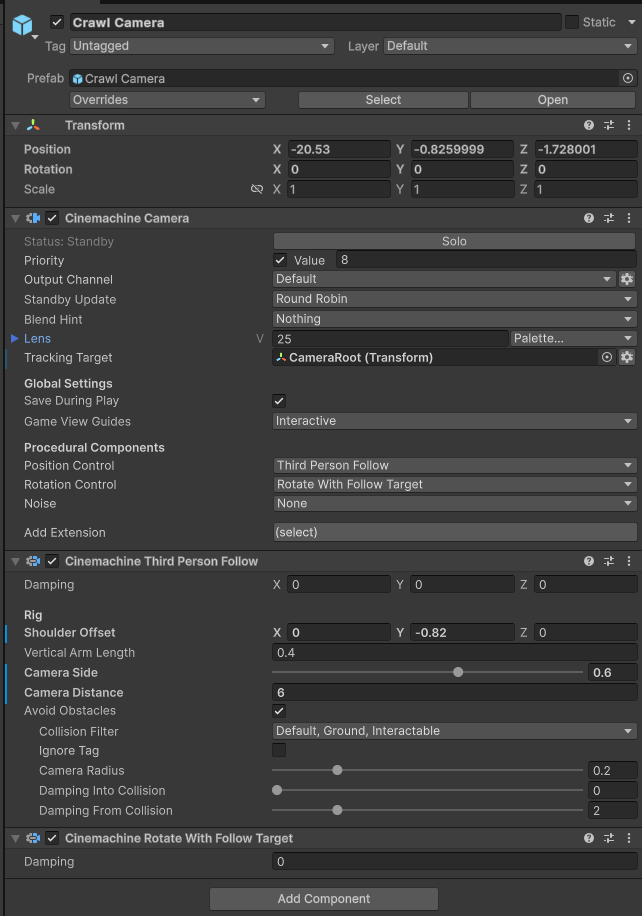Open the Output Channel gear settings

627,279
